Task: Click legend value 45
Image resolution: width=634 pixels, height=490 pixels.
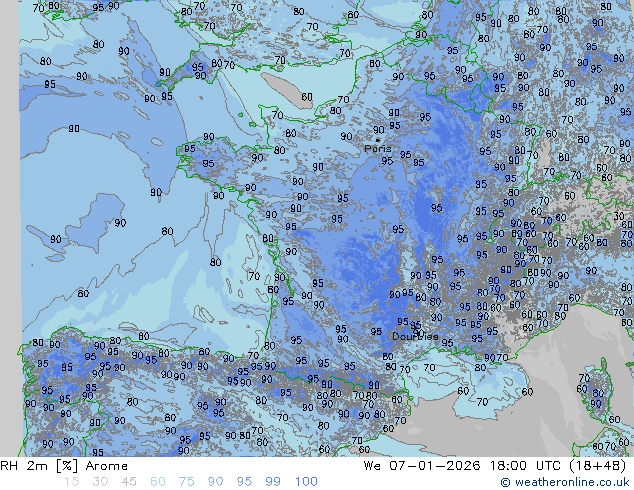Action: [129, 482]
